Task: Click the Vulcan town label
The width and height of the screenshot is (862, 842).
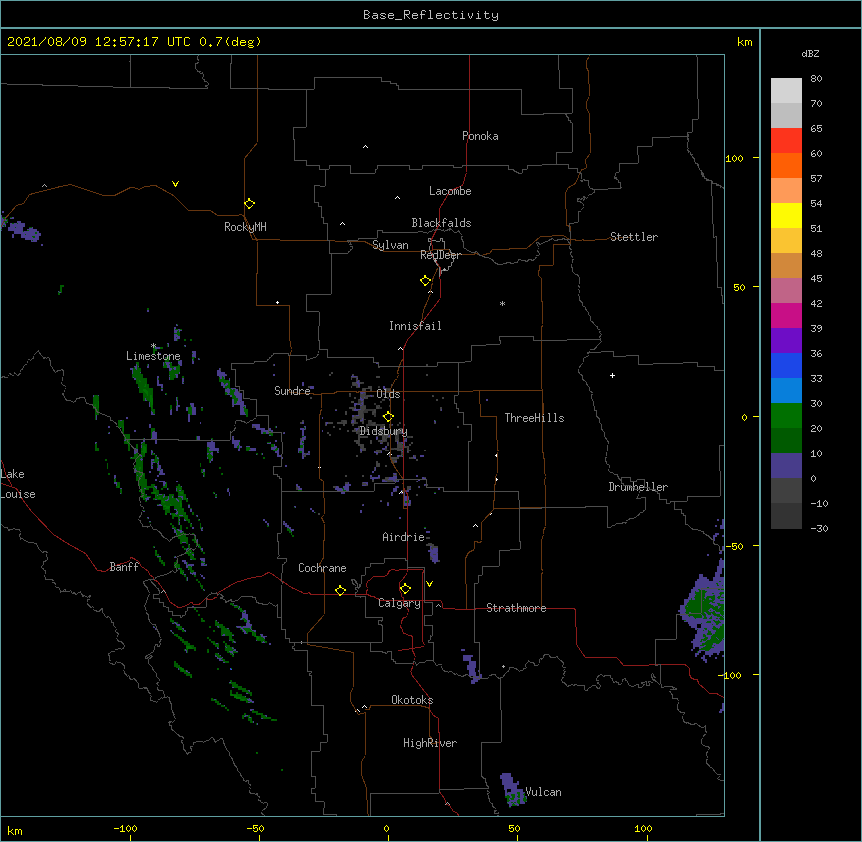Action: (543, 792)
